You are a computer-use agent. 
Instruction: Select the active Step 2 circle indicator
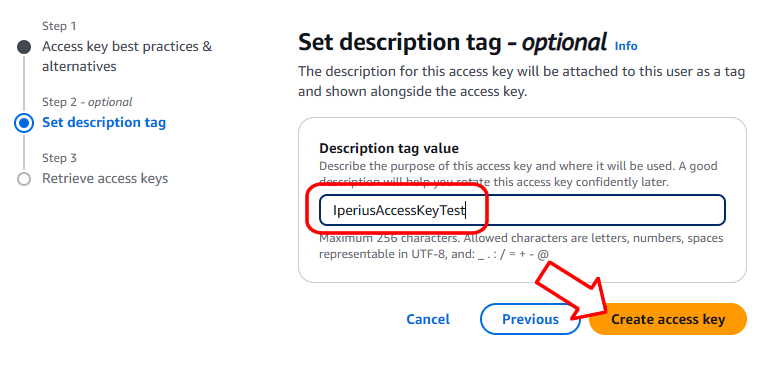[23, 123]
